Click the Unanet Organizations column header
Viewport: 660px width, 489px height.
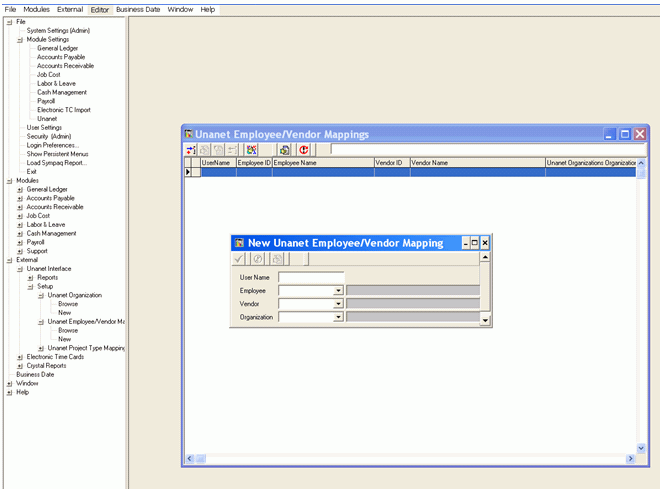point(591,163)
